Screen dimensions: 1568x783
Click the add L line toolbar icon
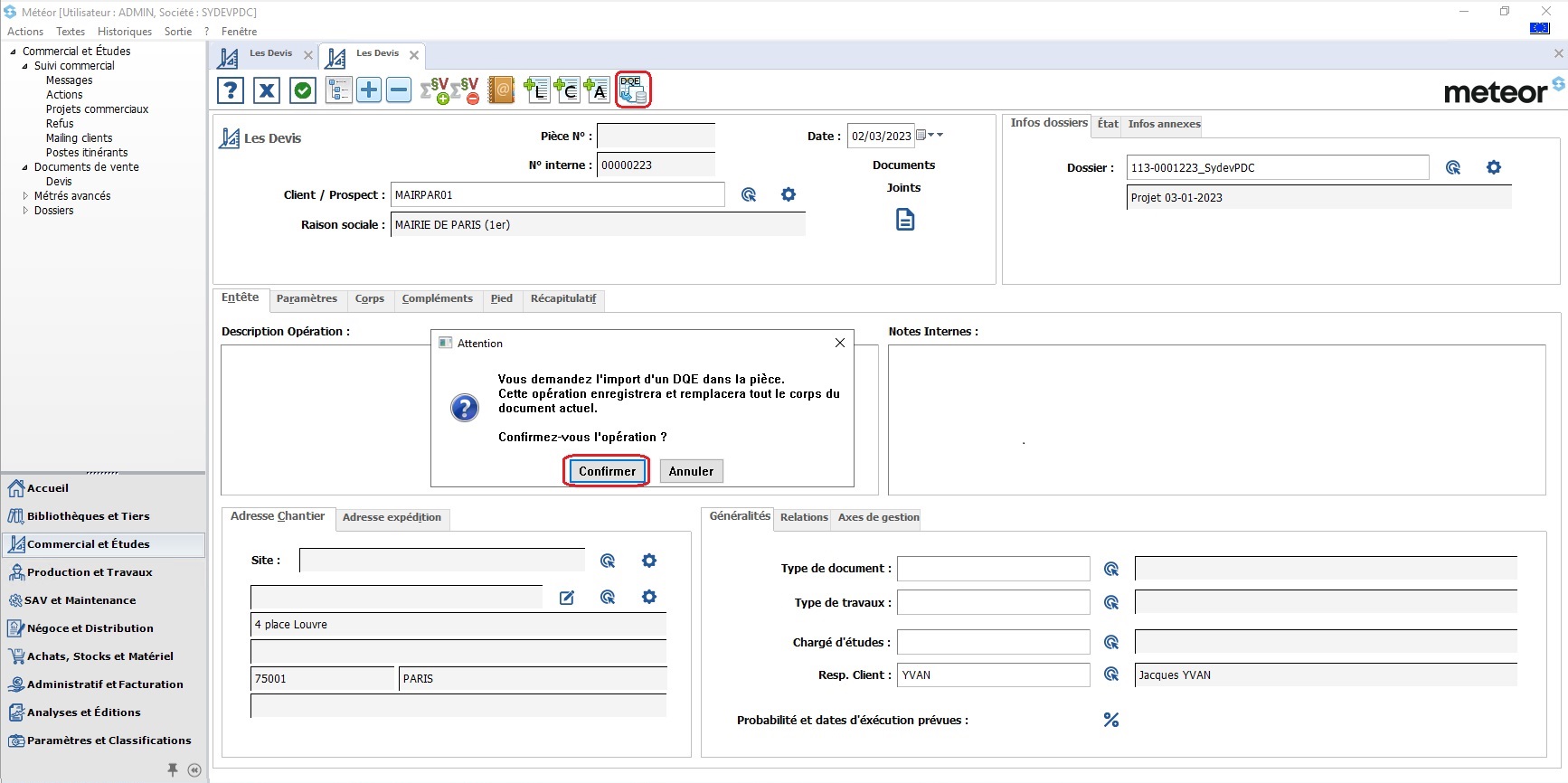point(537,90)
